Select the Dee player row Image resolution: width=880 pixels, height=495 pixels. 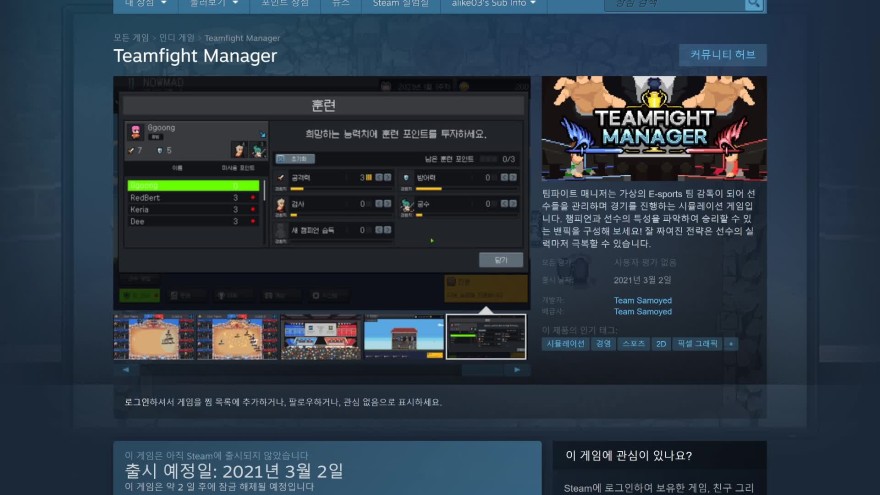193,221
